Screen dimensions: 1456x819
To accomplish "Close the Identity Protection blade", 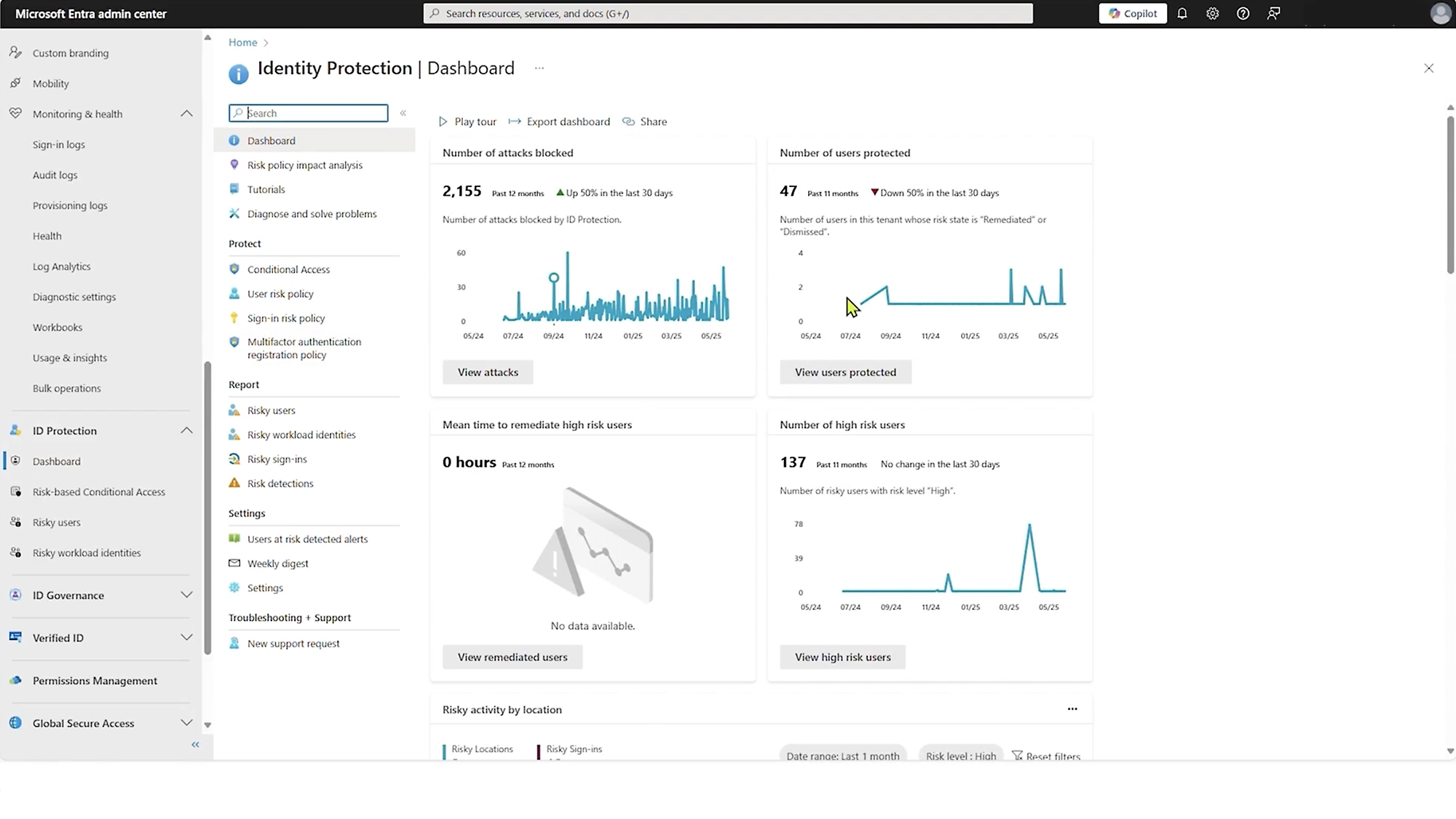I will pos(1428,68).
